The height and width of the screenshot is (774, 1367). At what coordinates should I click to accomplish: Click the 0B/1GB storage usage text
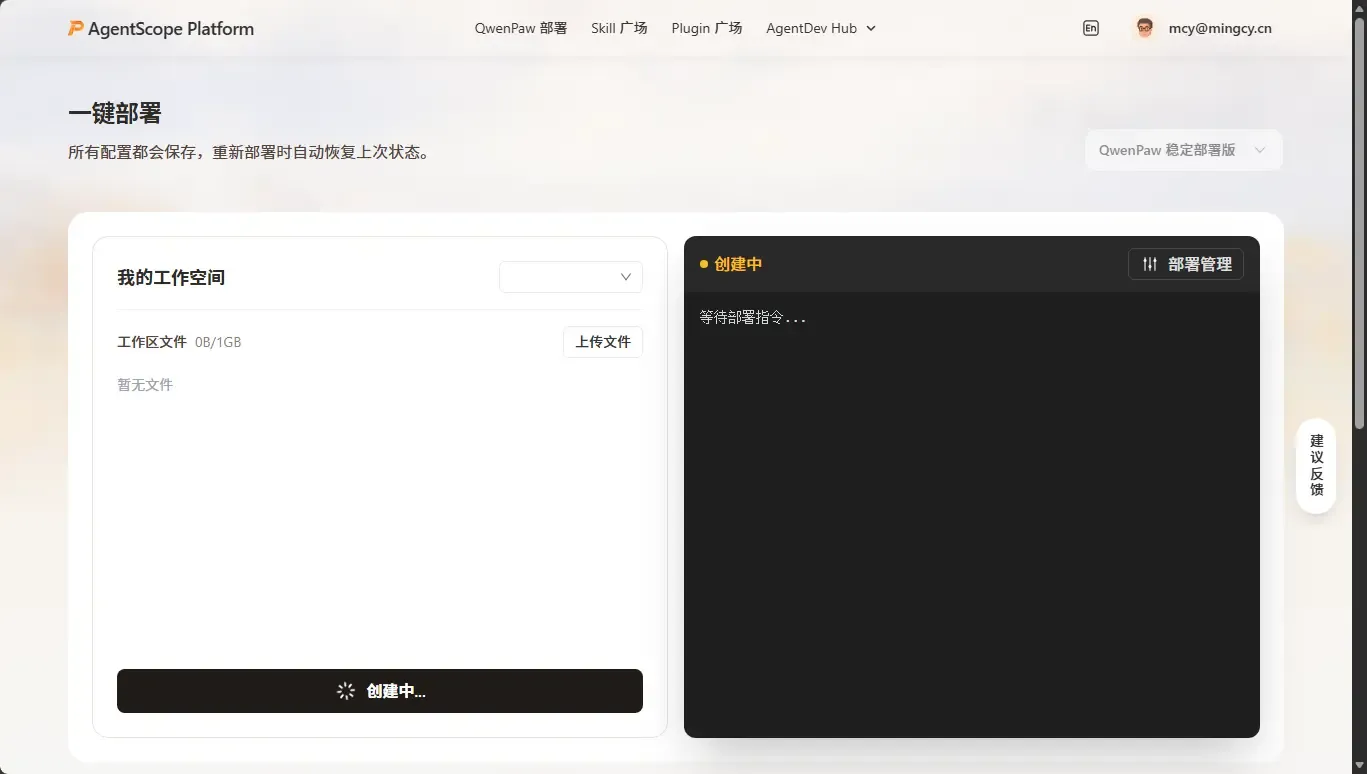click(218, 342)
